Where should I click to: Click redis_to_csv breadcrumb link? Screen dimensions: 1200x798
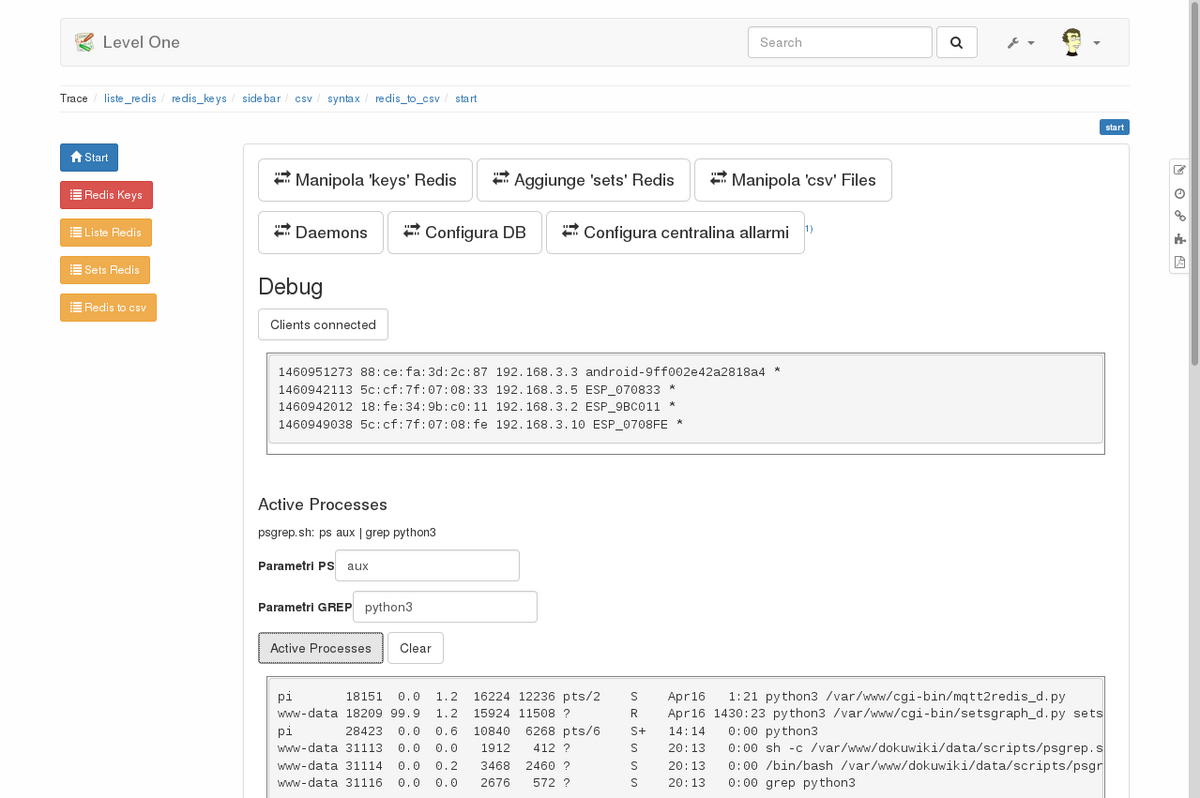pos(407,99)
